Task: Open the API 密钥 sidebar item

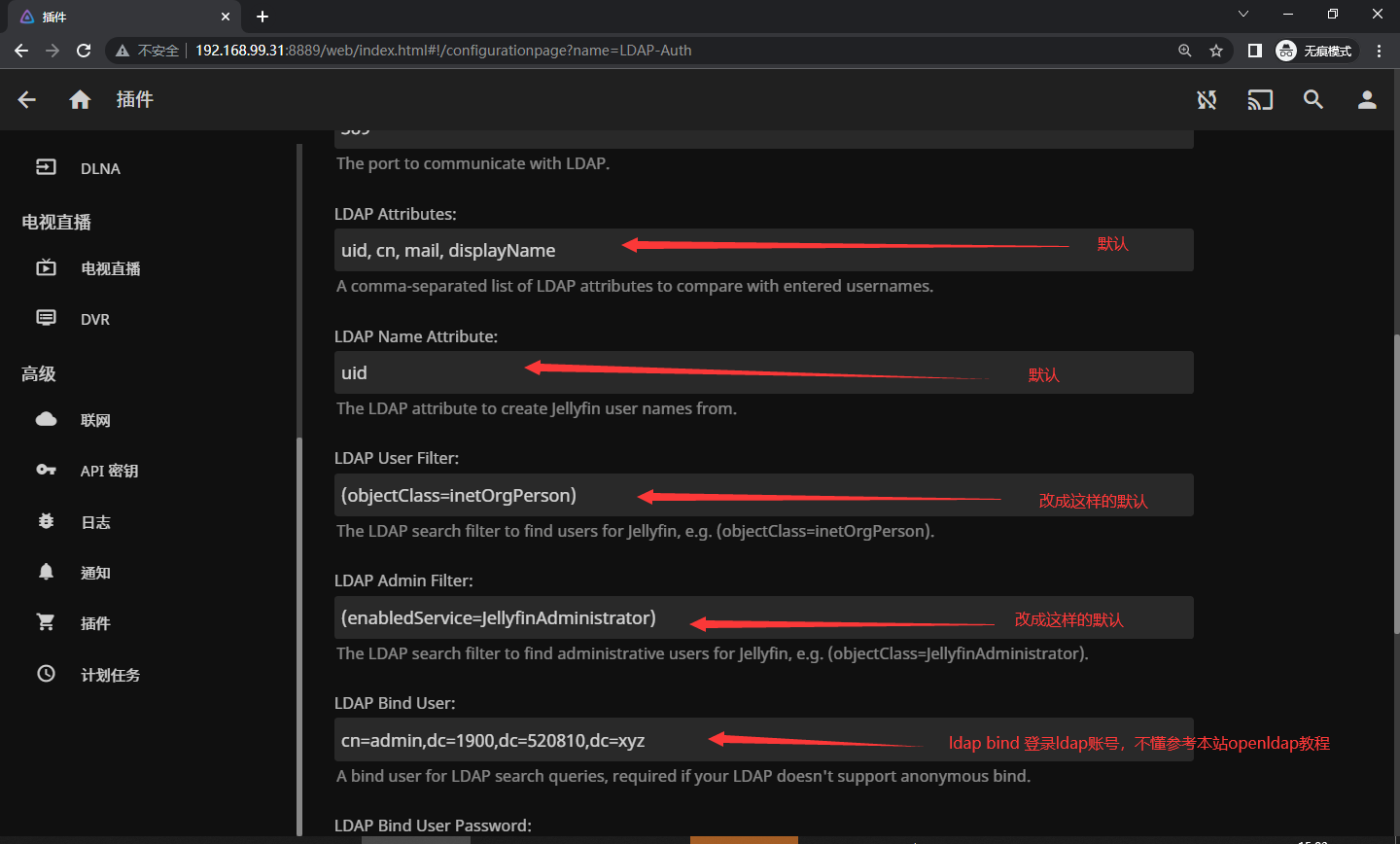Action: [x=108, y=471]
